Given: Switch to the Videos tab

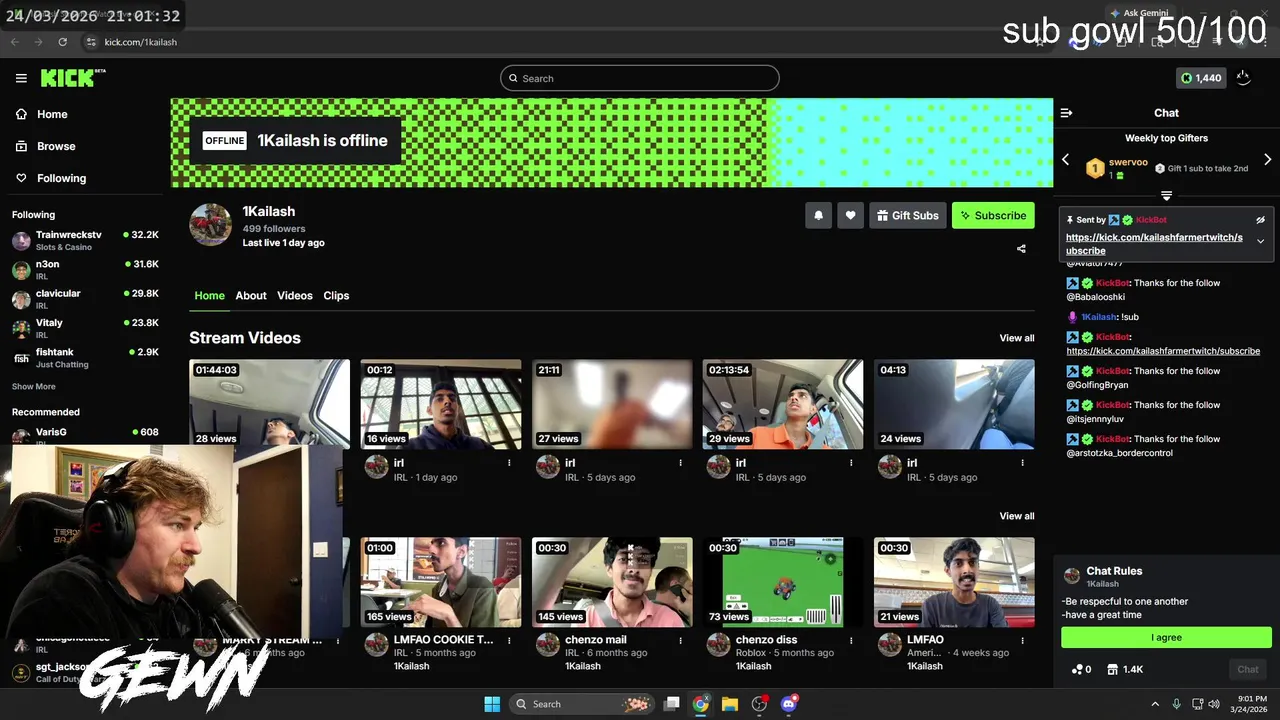Looking at the screenshot, I should pos(295,296).
